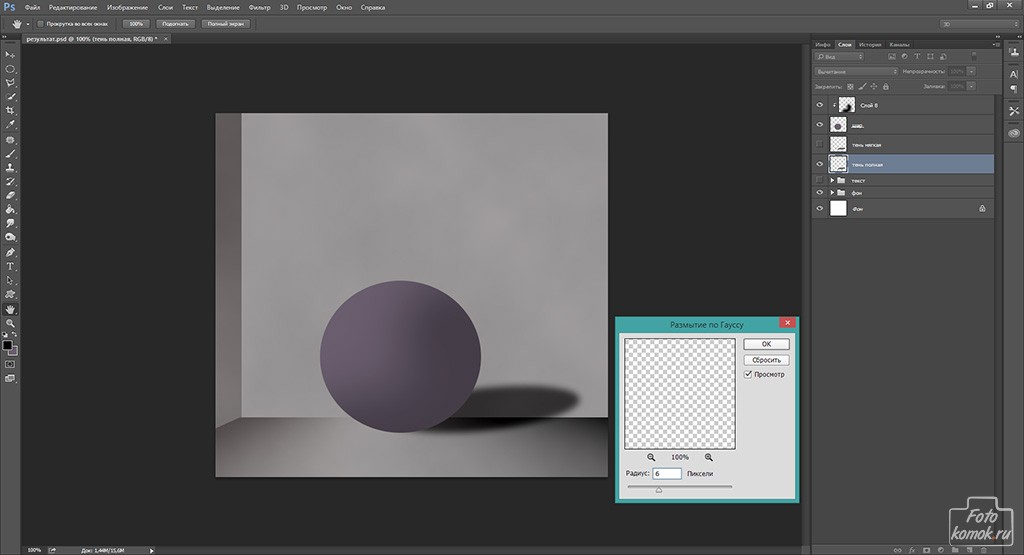This screenshot has width=1024, height=555.
Task: Click the blur radius slider handle
Action: tap(658, 490)
